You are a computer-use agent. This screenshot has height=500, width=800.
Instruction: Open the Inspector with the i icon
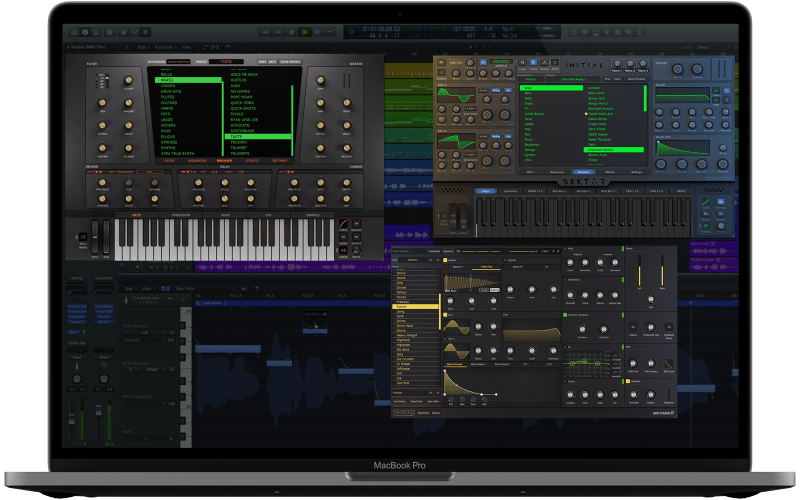[x=85, y=32]
